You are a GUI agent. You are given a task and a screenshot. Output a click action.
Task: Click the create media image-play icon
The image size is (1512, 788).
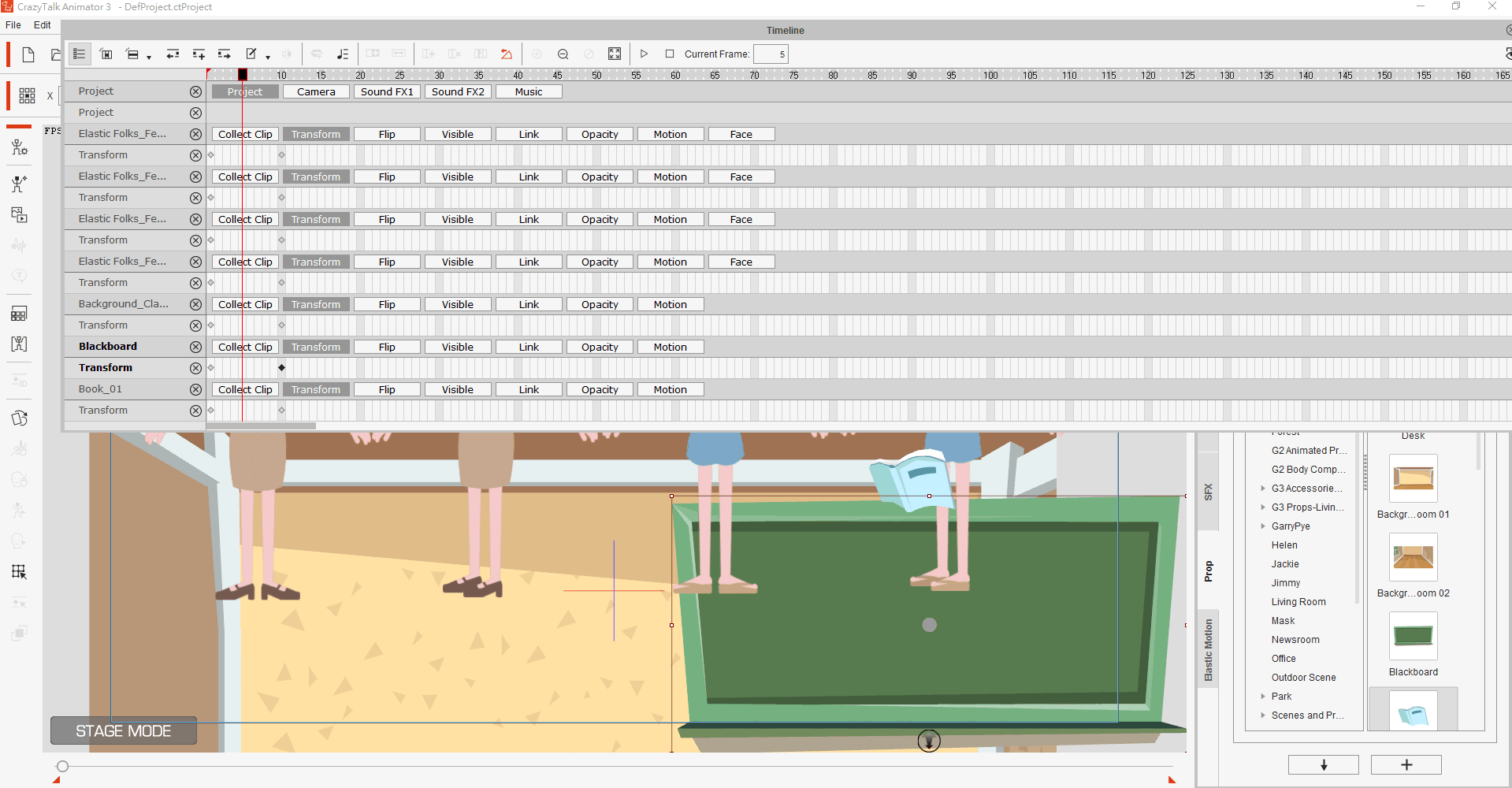(20, 214)
